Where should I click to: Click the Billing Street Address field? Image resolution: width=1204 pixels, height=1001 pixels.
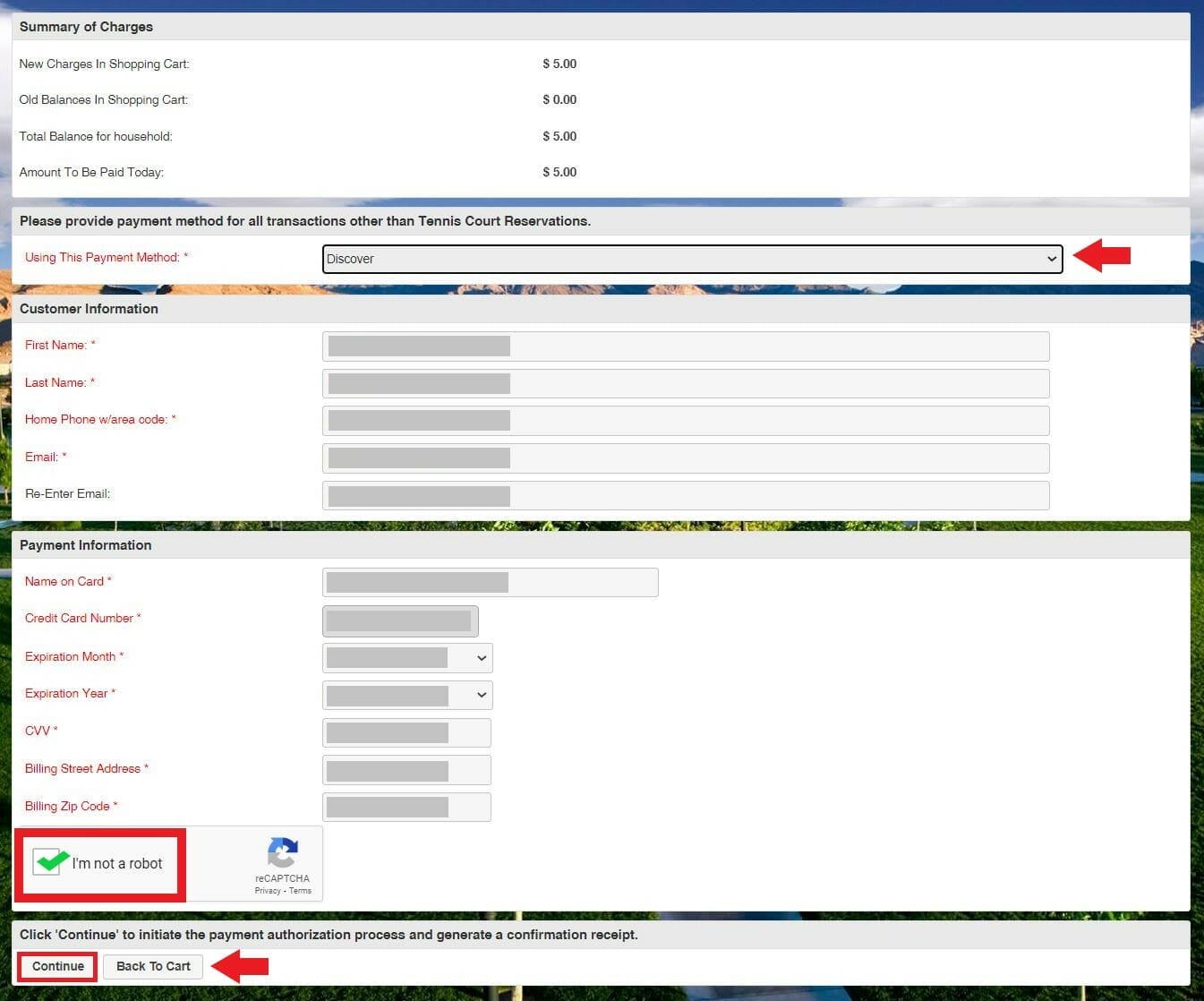tap(406, 770)
